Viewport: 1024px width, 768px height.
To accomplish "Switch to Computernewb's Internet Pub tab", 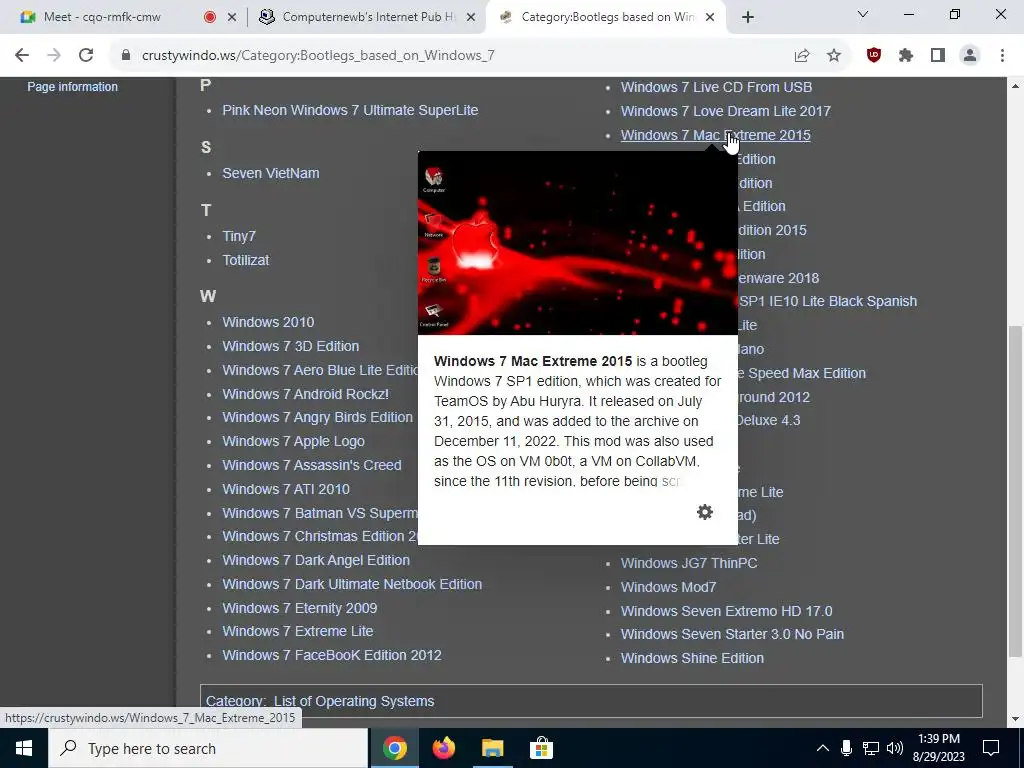I will coord(369,17).
